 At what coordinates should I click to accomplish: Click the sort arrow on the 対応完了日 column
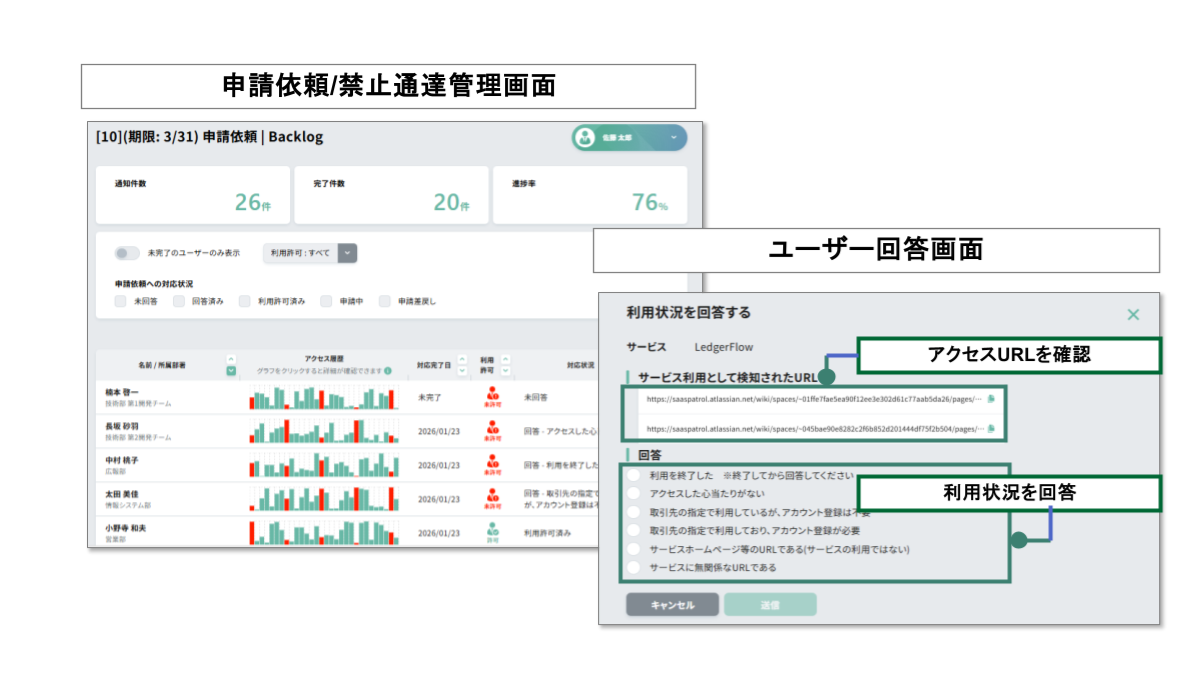click(x=461, y=362)
